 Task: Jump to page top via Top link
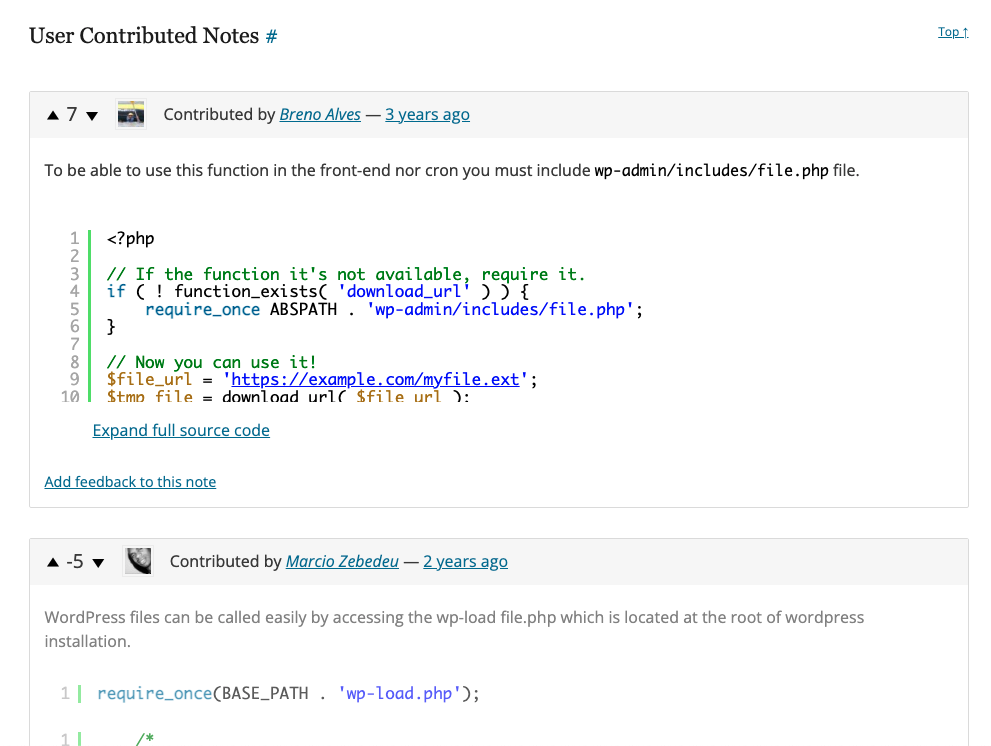click(x=952, y=32)
